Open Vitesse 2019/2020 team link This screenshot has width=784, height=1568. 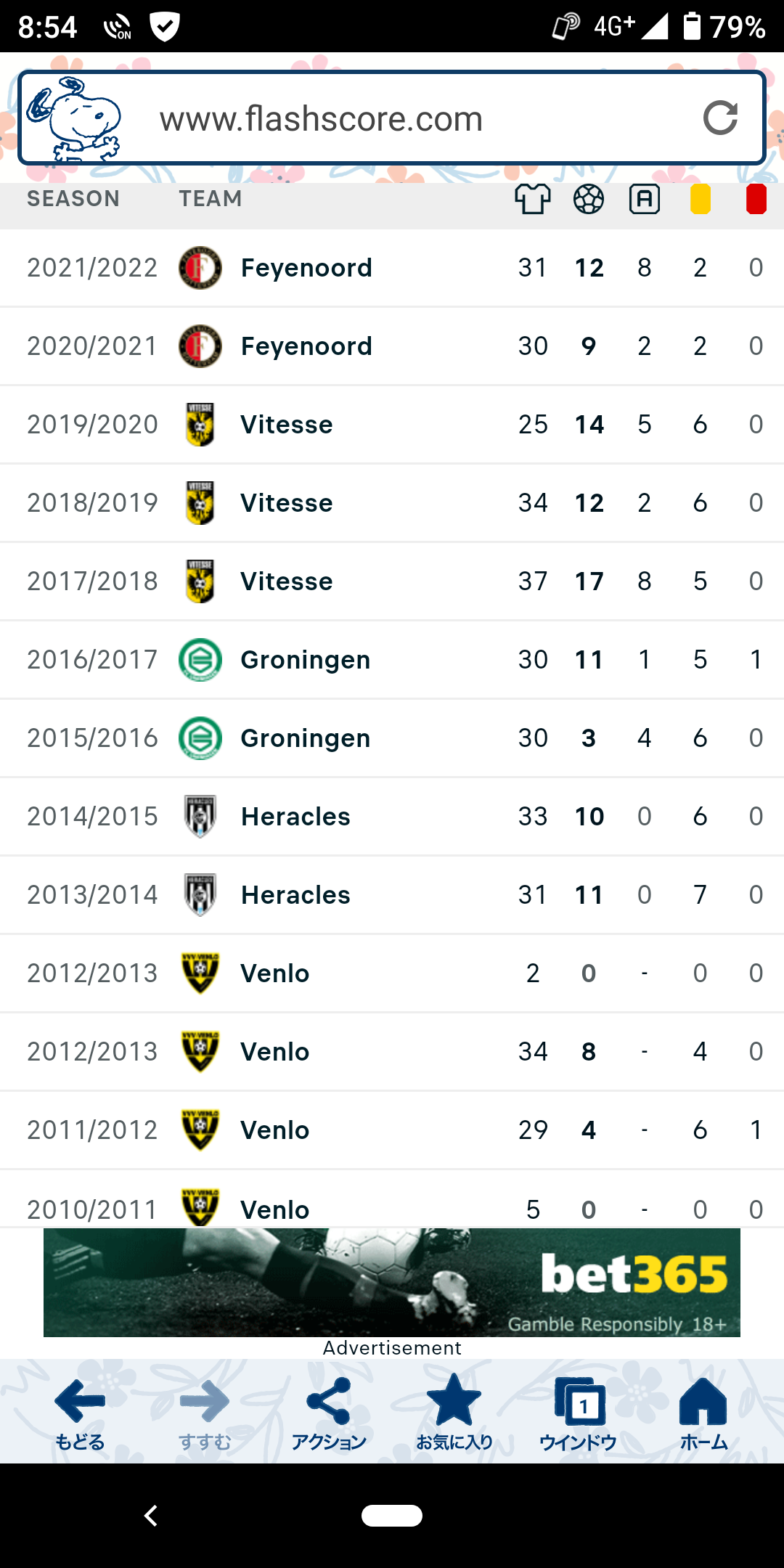[287, 425]
